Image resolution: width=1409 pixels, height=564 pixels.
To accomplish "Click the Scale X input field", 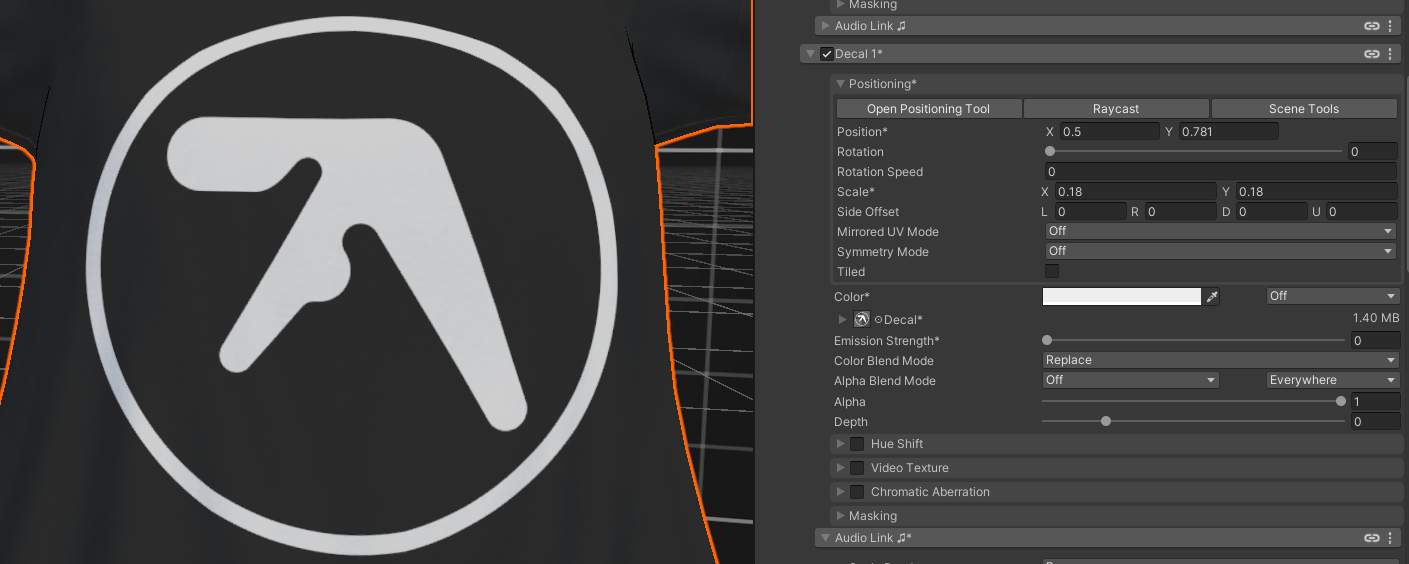I will pyautogui.click(x=1136, y=191).
